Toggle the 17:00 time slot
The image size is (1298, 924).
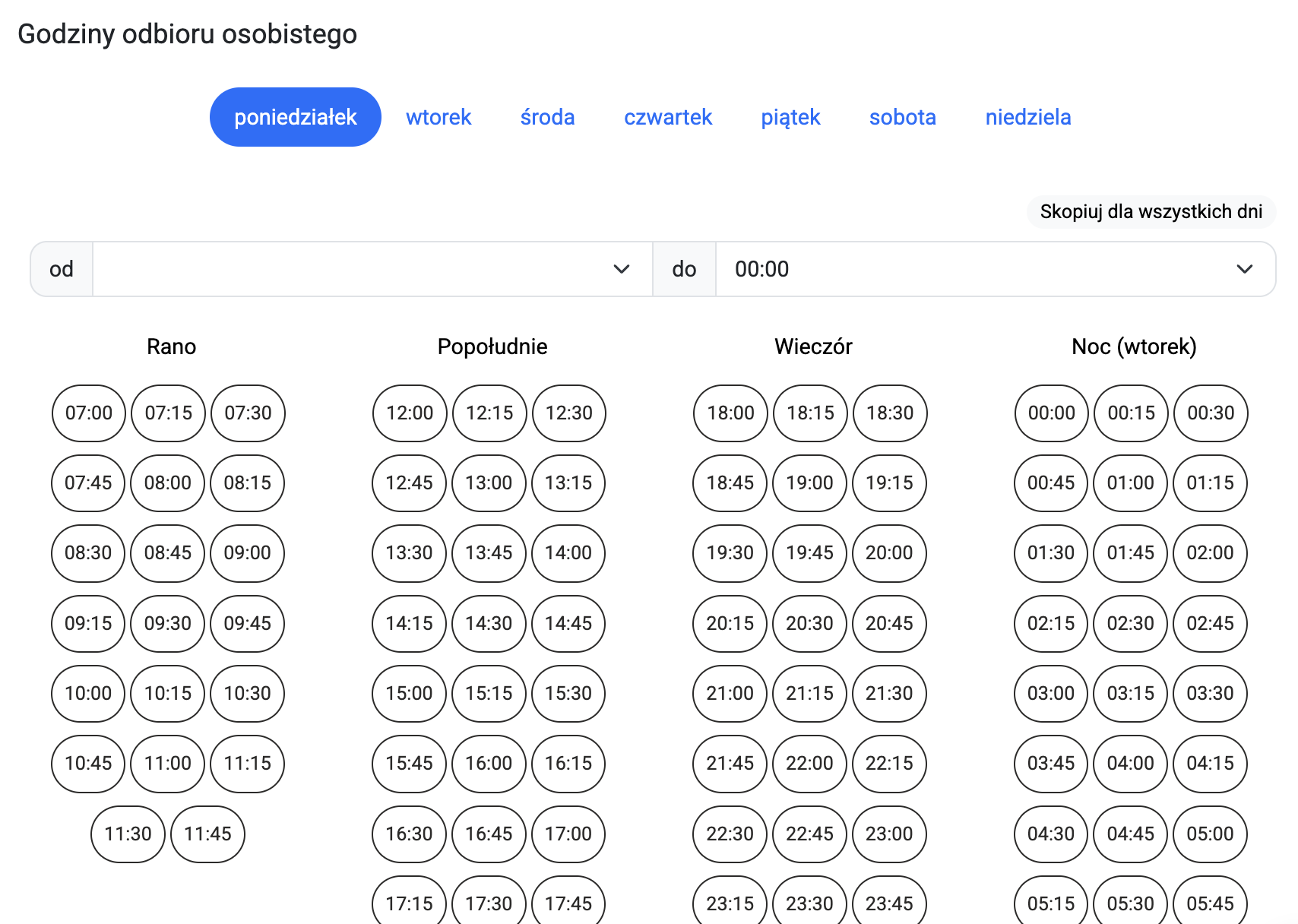[568, 834]
